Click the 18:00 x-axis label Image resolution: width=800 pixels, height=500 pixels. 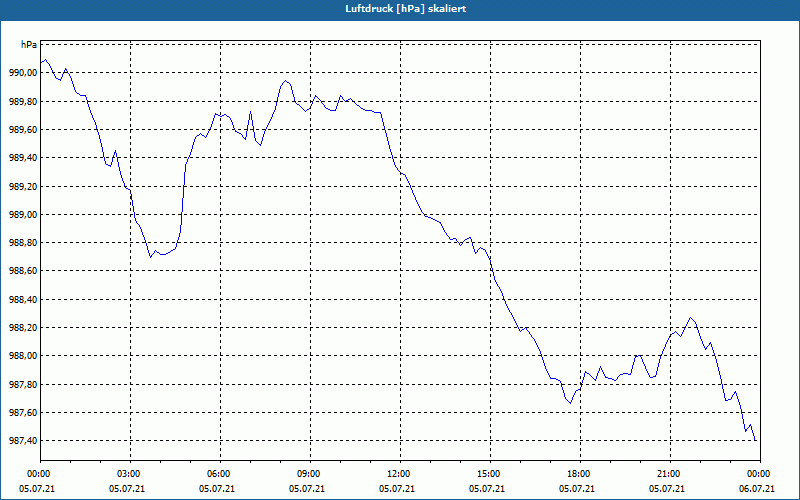click(580, 474)
